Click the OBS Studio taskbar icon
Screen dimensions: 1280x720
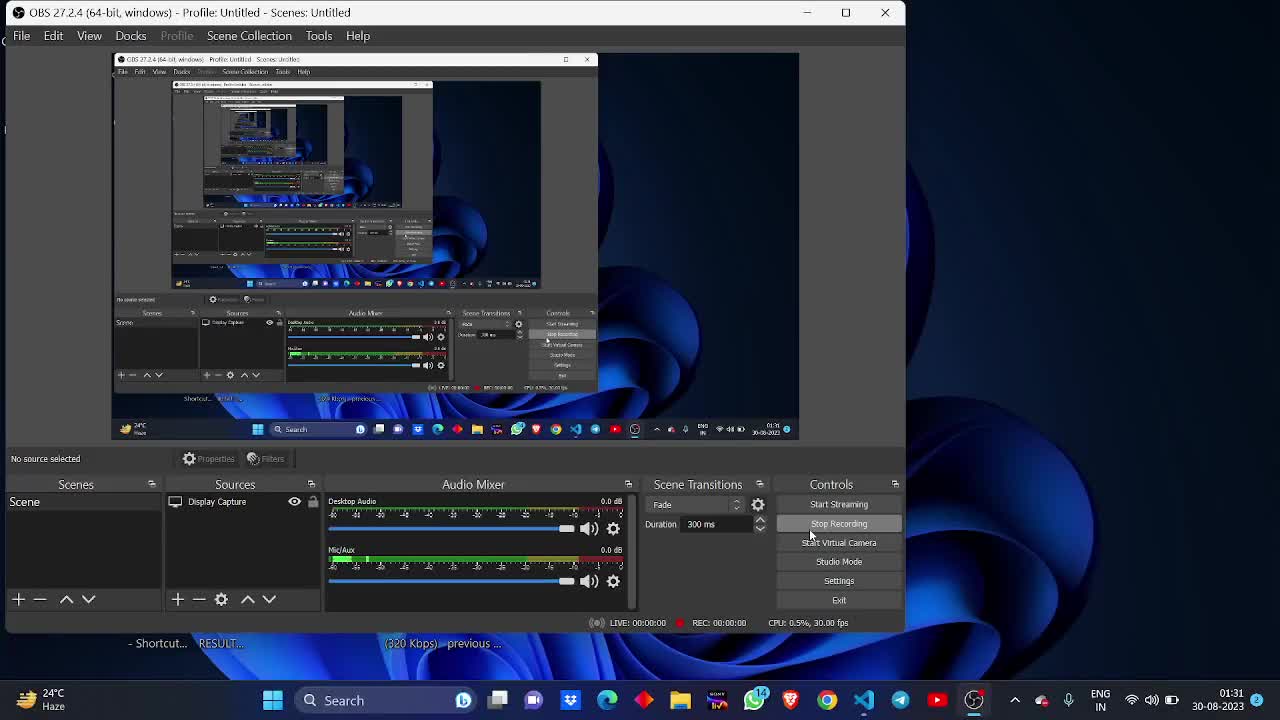coord(974,700)
